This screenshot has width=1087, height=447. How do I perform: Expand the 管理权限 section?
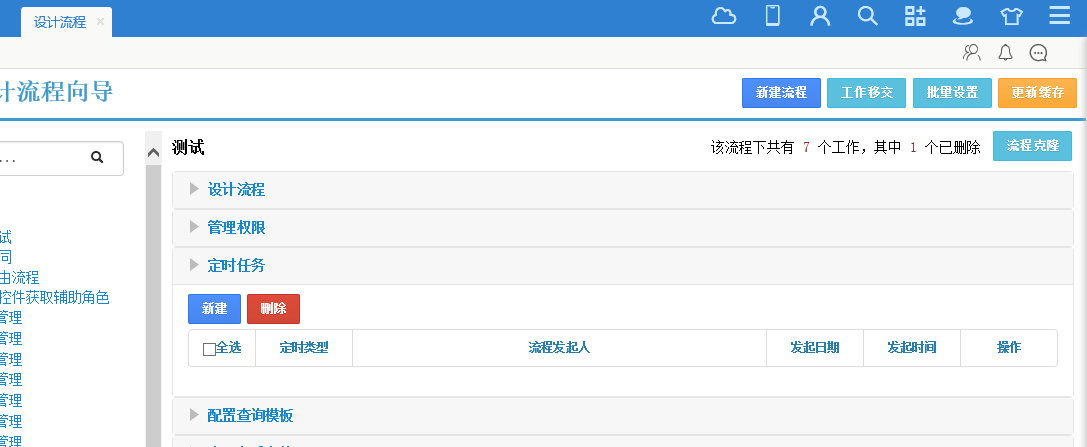(x=236, y=228)
